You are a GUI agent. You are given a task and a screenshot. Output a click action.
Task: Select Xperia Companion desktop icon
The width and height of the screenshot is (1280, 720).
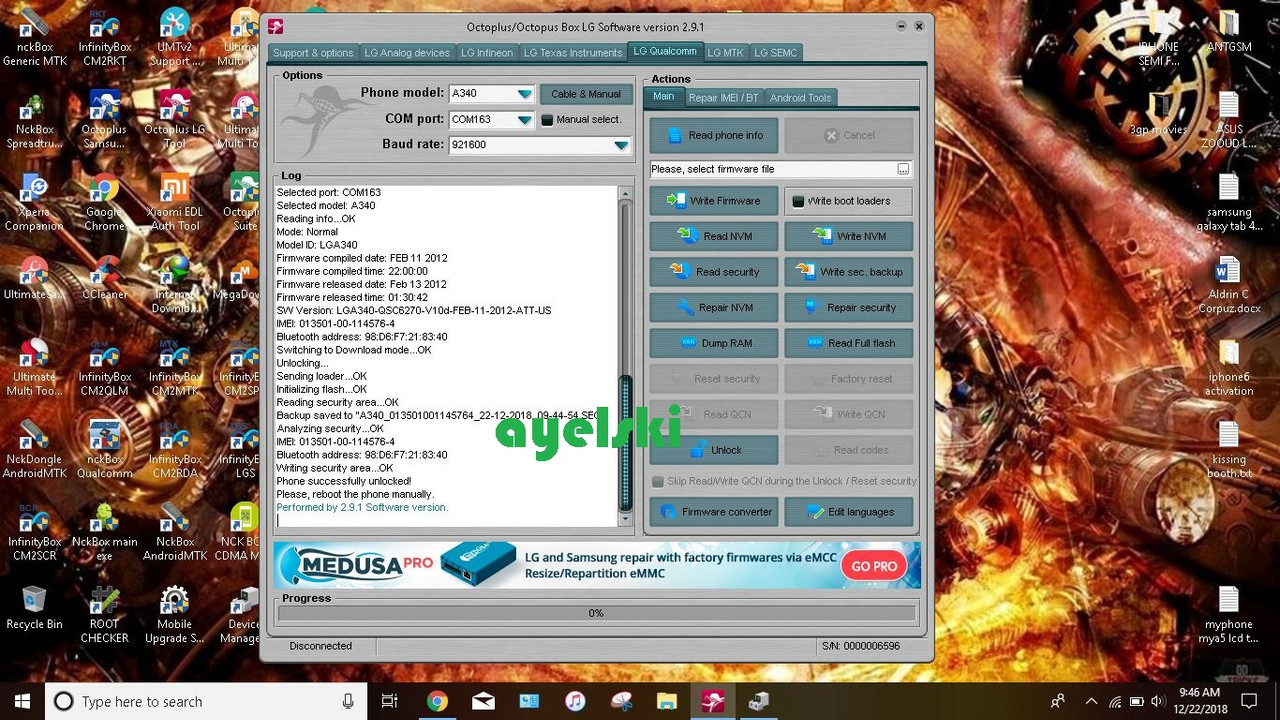pyautogui.click(x=35, y=201)
